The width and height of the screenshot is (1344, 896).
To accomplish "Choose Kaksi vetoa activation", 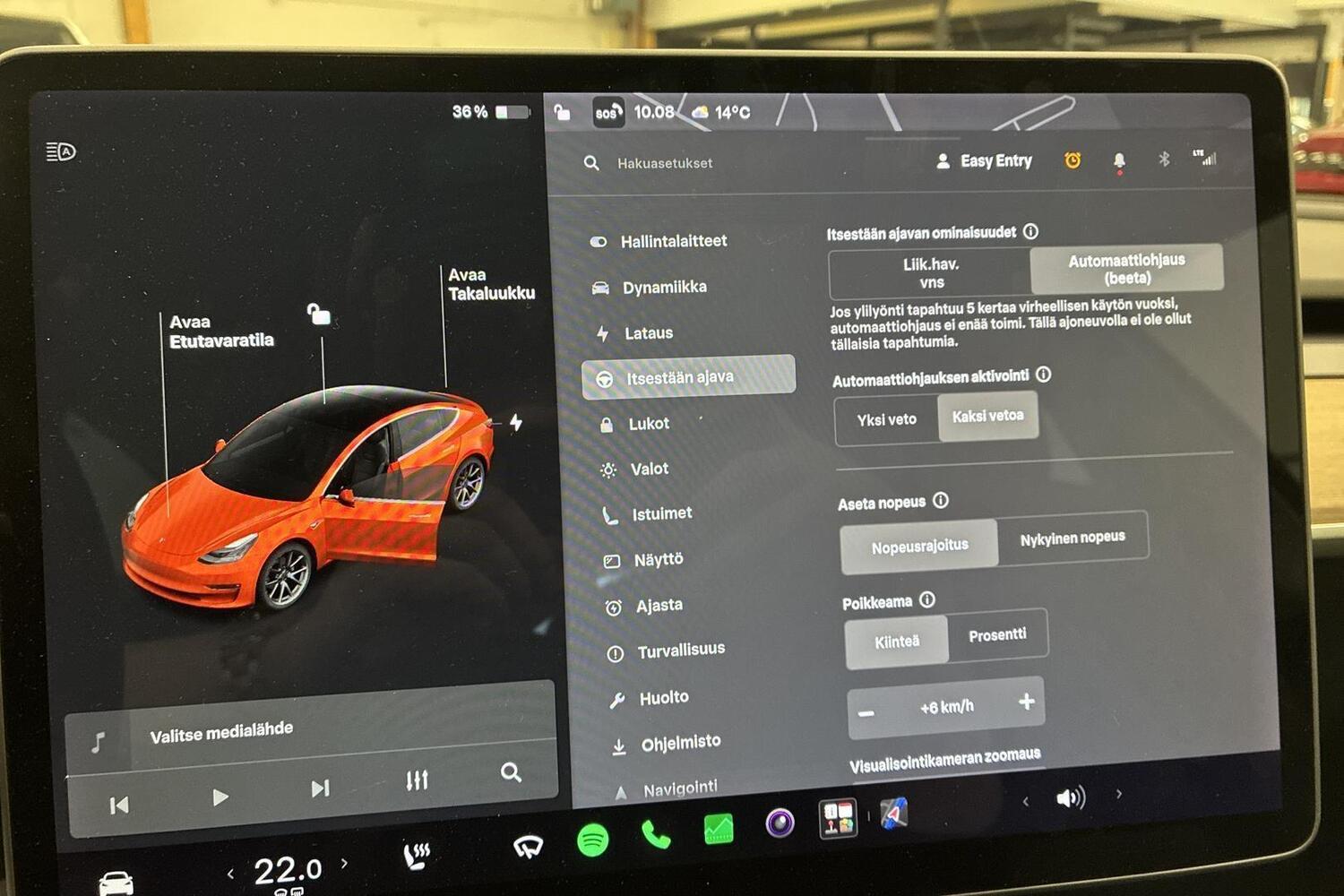I will (x=988, y=416).
